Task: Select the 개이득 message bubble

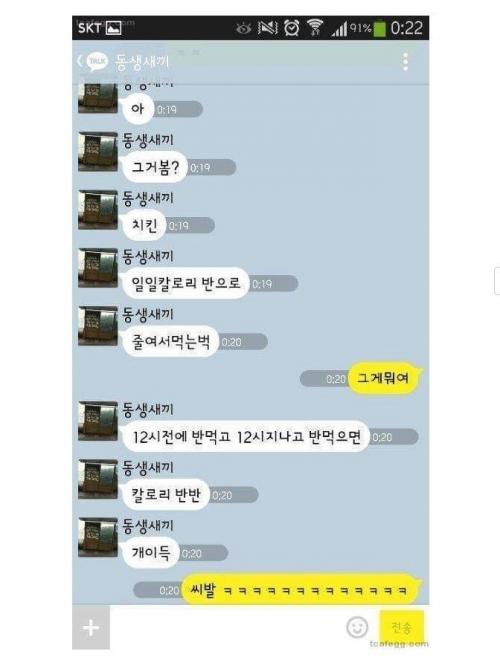Action: pos(150,552)
